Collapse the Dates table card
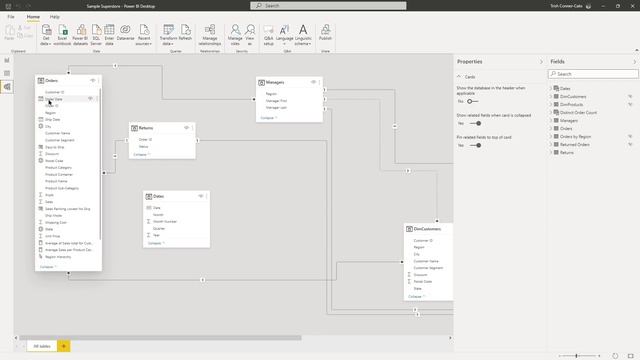Screen dimensions: 640x360 (156, 243)
